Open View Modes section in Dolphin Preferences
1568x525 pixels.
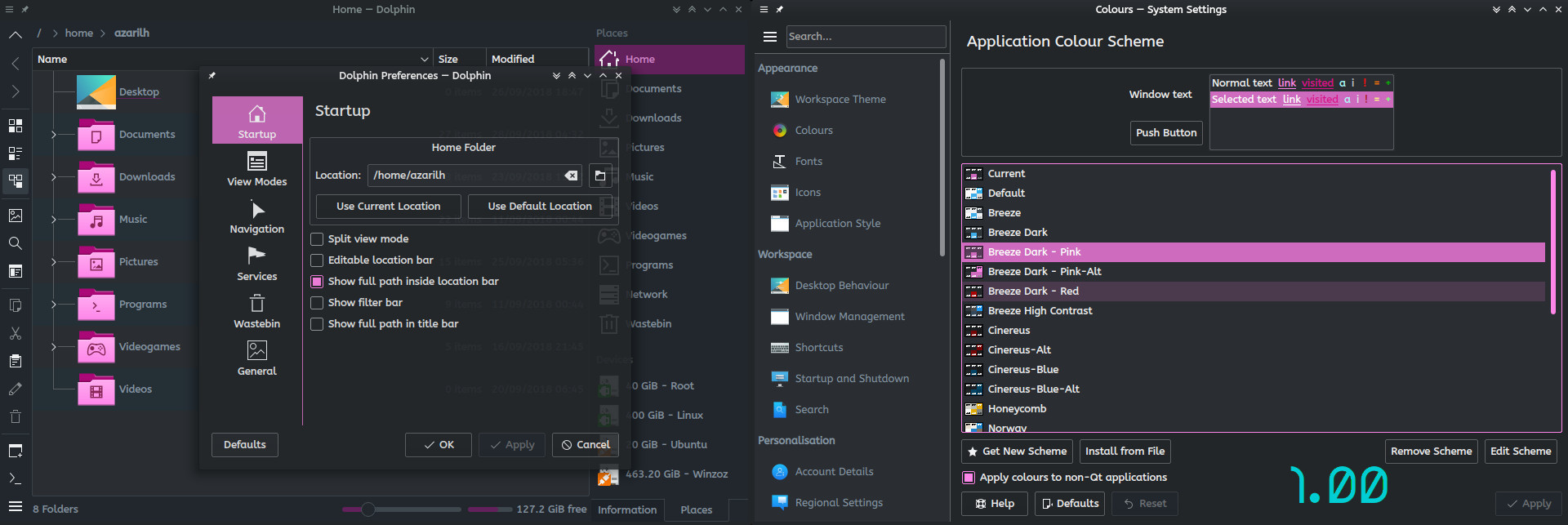pos(256,169)
